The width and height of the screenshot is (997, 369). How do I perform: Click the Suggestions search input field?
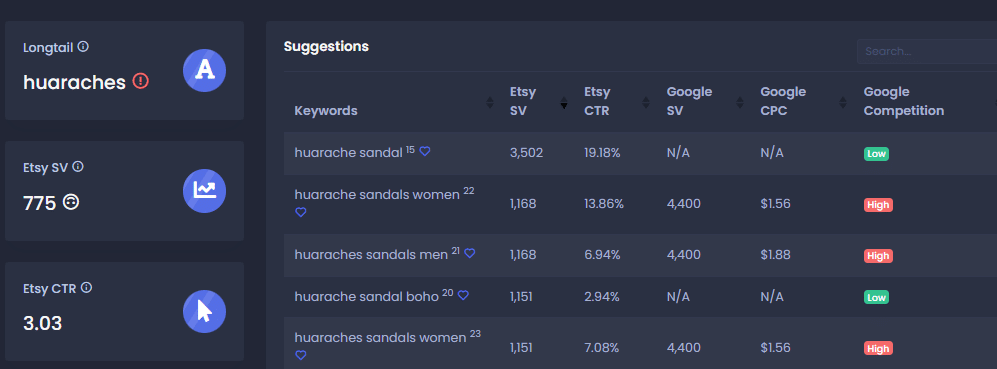[x=927, y=52]
